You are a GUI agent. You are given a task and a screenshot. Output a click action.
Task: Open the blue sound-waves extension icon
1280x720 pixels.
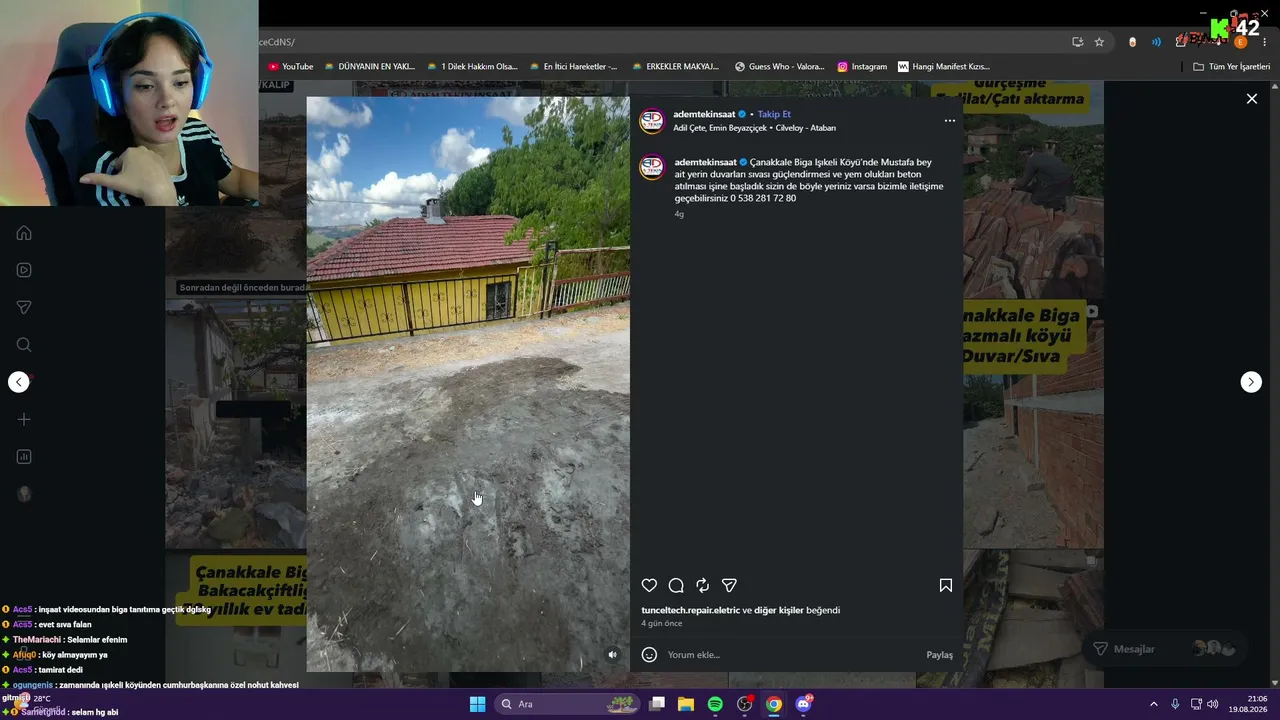click(1156, 42)
